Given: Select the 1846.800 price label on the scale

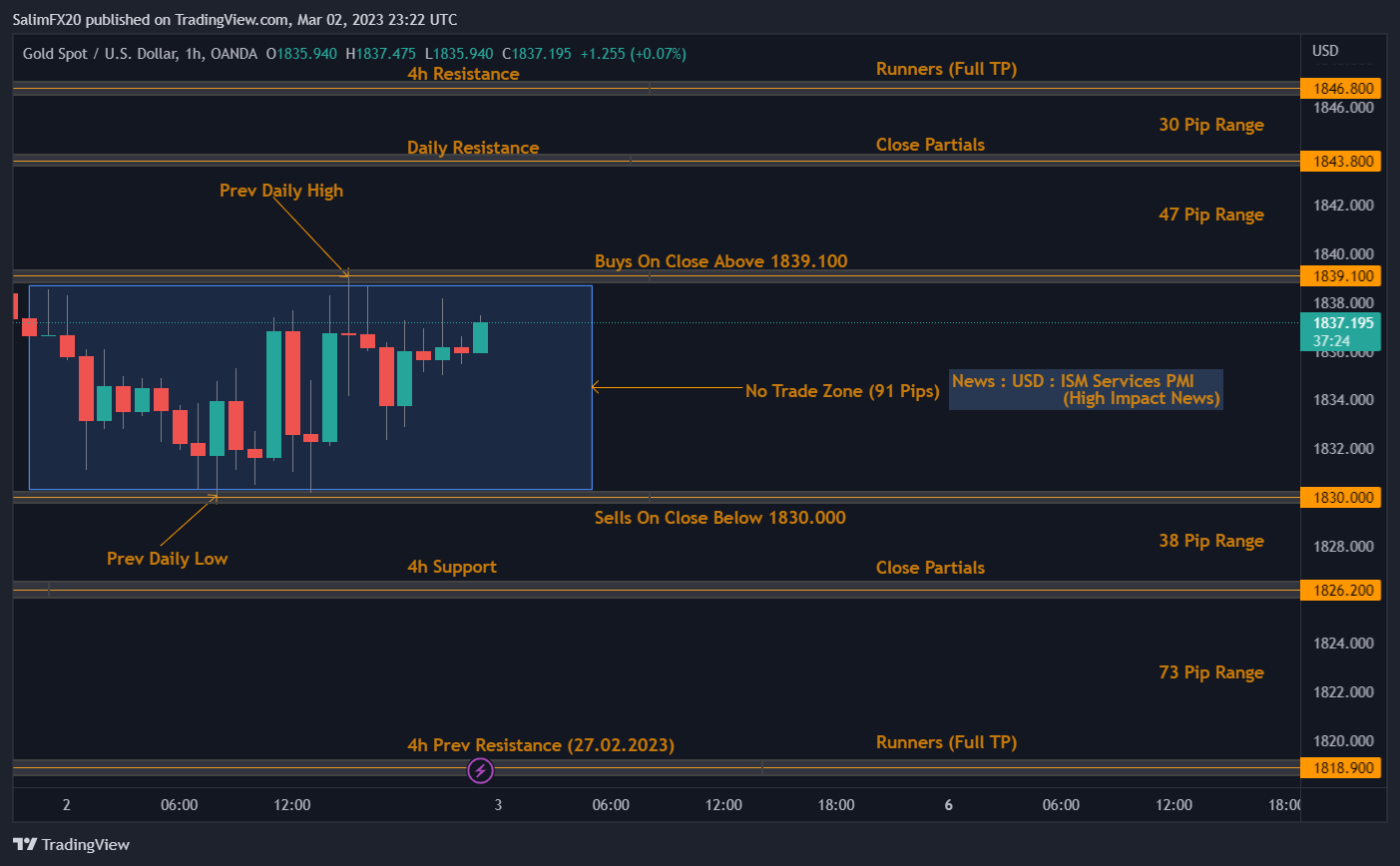Looking at the screenshot, I should click(x=1340, y=88).
